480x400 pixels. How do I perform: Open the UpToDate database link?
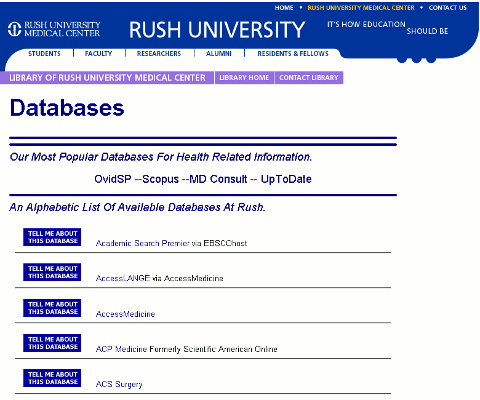[286, 179]
